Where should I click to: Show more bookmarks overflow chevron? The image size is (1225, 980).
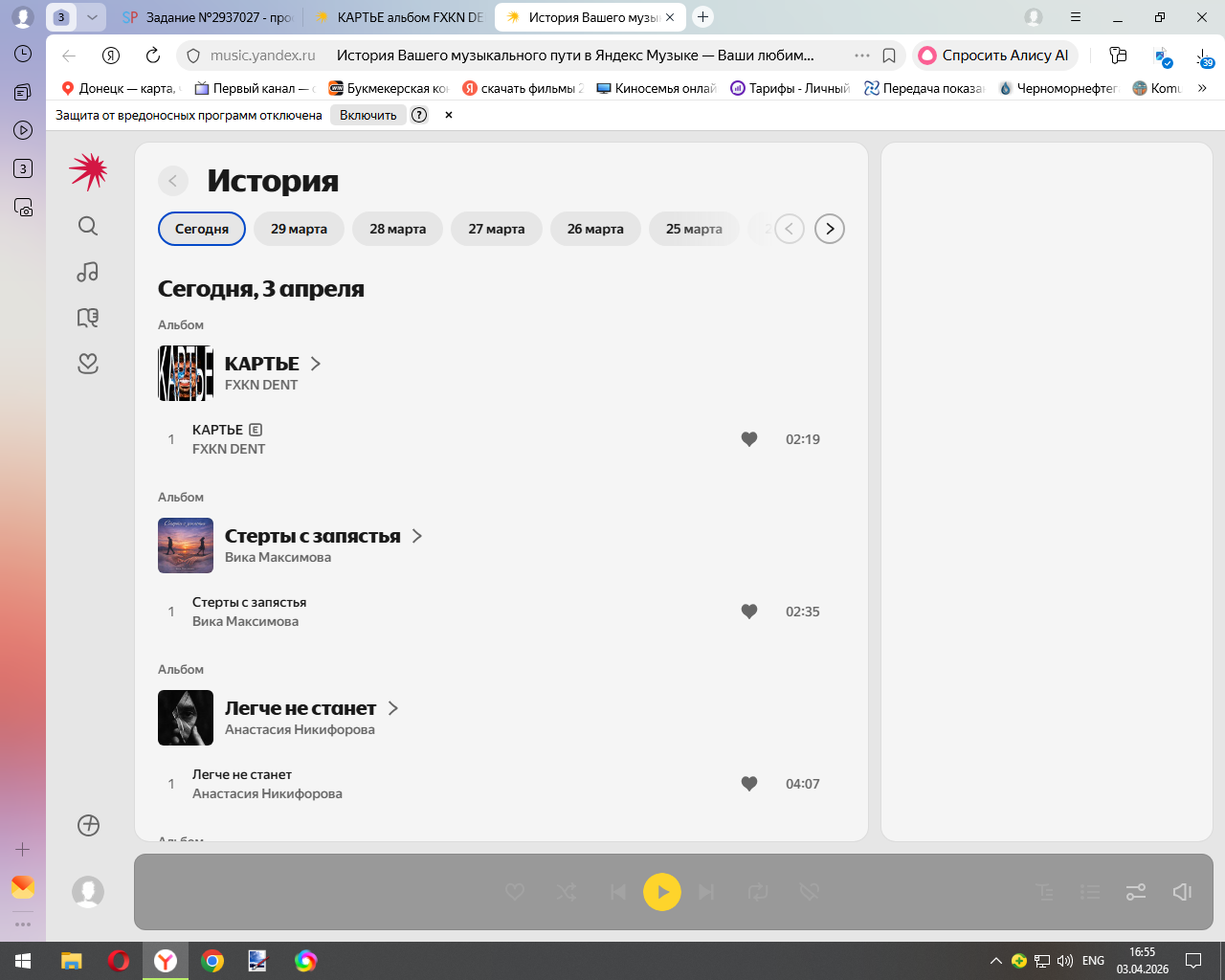point(1202,88)
